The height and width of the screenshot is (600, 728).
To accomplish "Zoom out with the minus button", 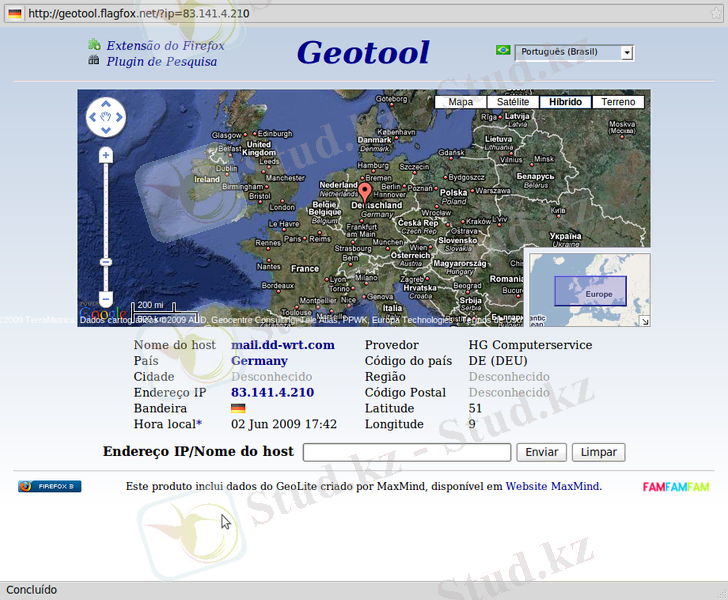I will coord(106,299).
